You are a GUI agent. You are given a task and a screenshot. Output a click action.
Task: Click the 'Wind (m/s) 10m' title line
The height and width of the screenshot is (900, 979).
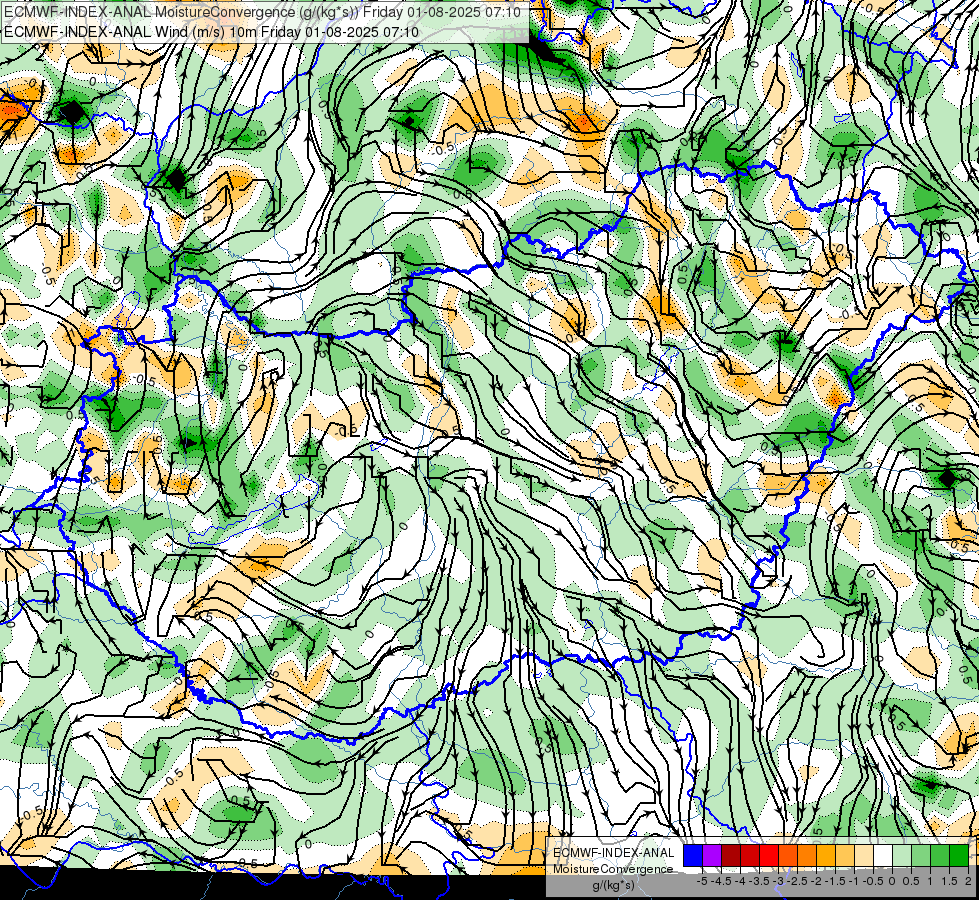[x=211, y=32]
